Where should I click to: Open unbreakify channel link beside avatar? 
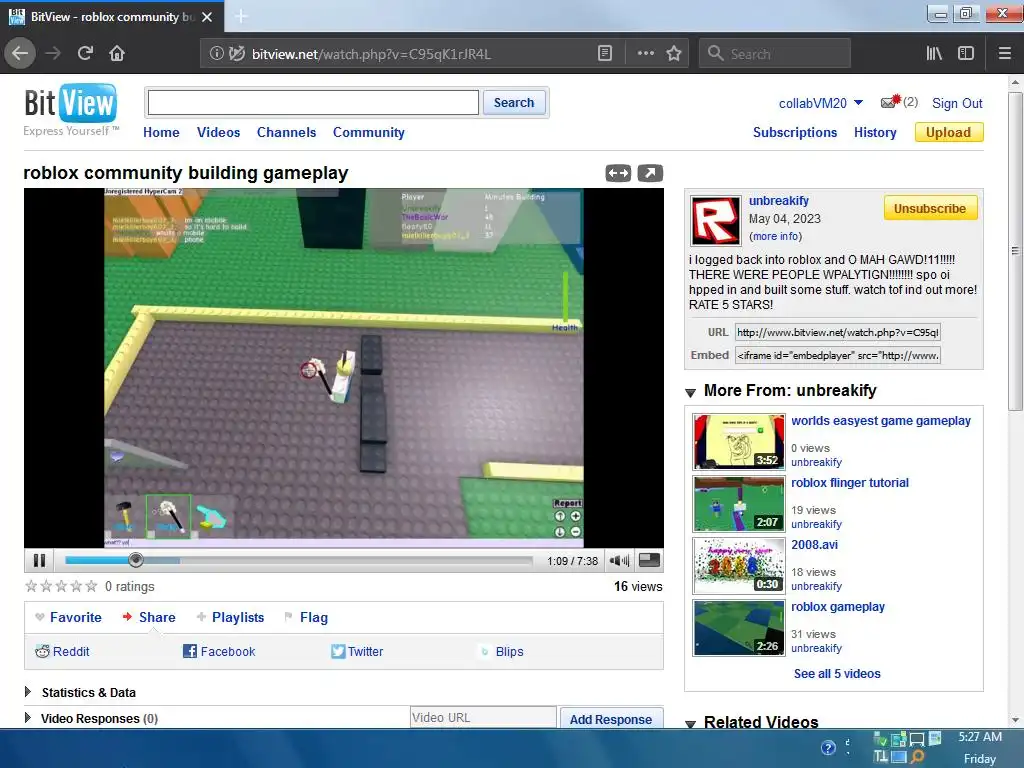pyautogui.click(x=778, y=200)
